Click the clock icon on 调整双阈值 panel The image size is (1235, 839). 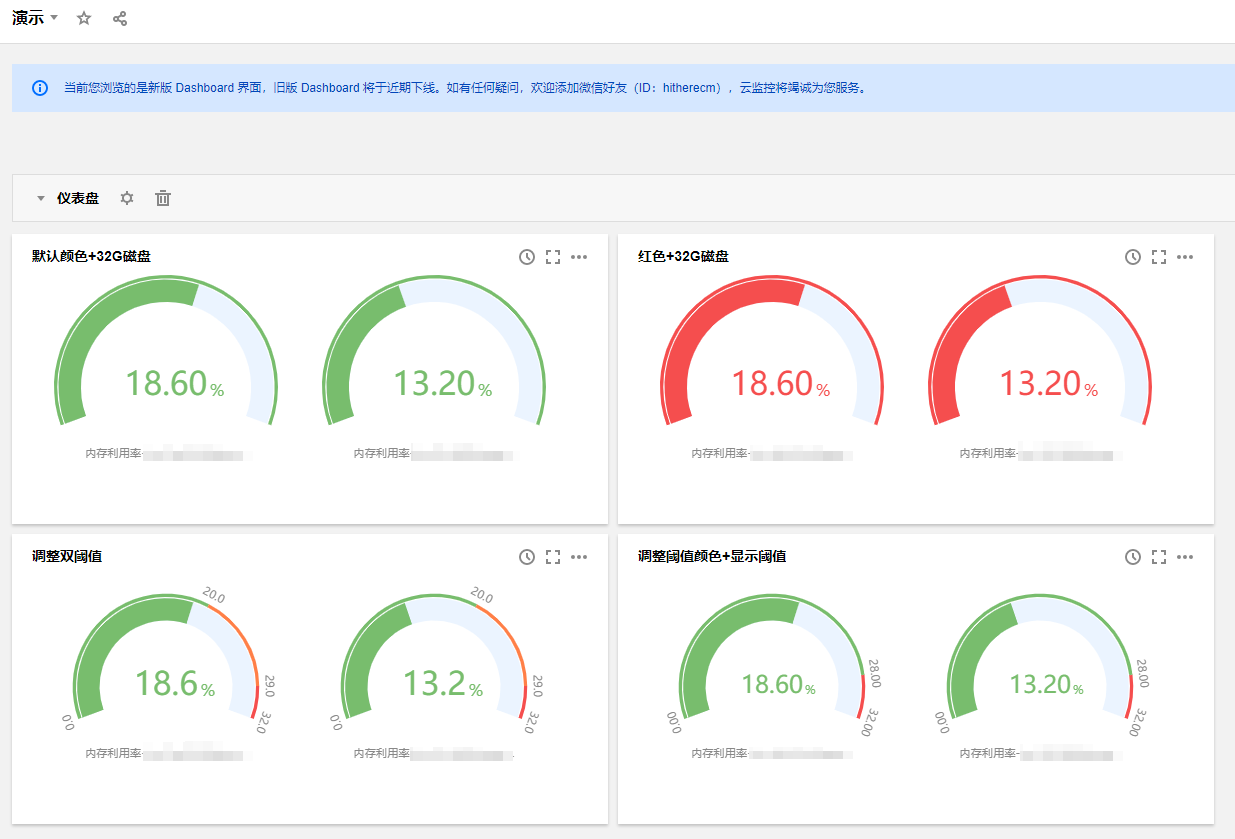(x=527, y=557)
